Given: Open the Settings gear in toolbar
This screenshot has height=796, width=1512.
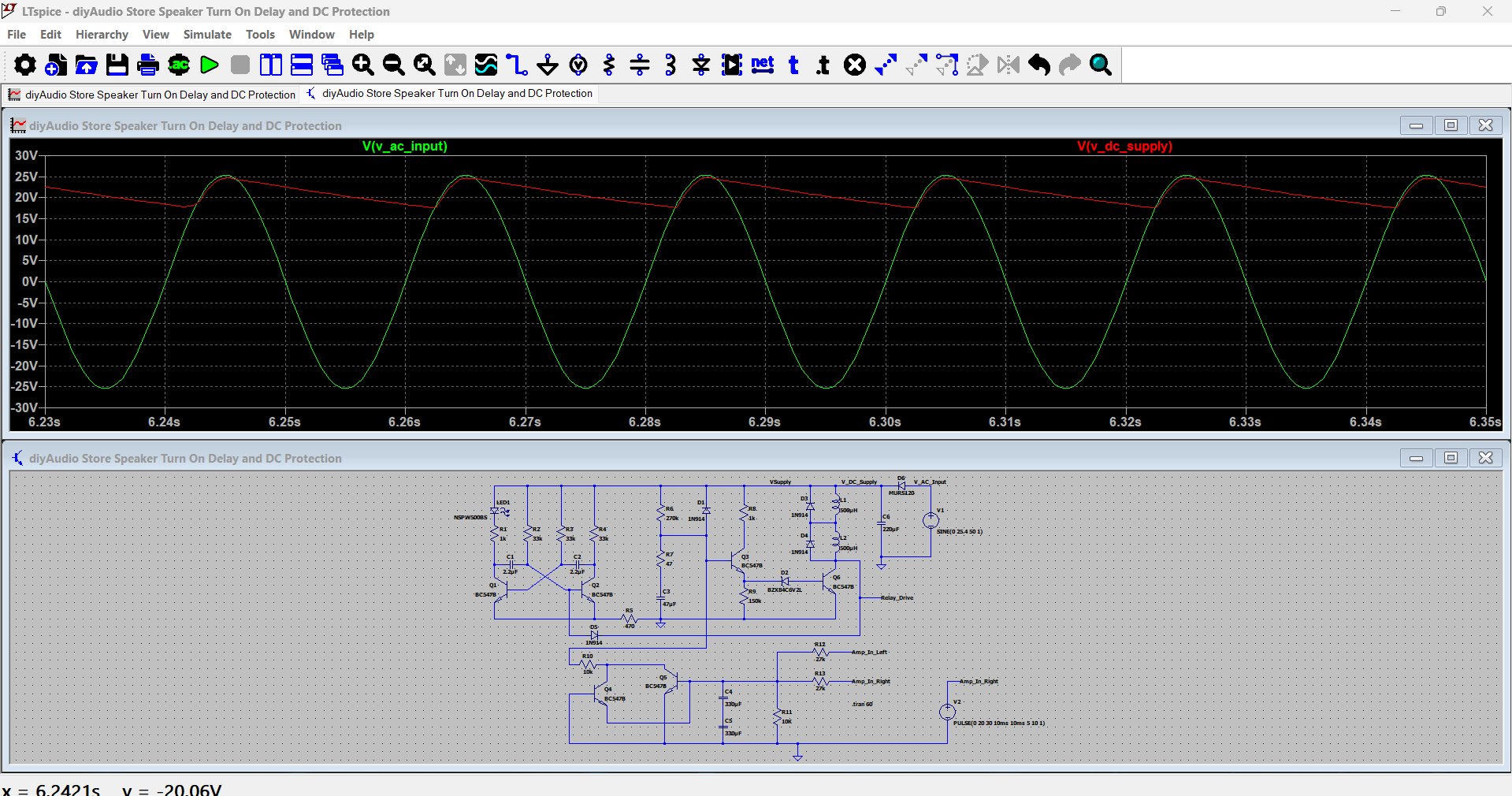Looking at the screenshot, I should 24,65.
